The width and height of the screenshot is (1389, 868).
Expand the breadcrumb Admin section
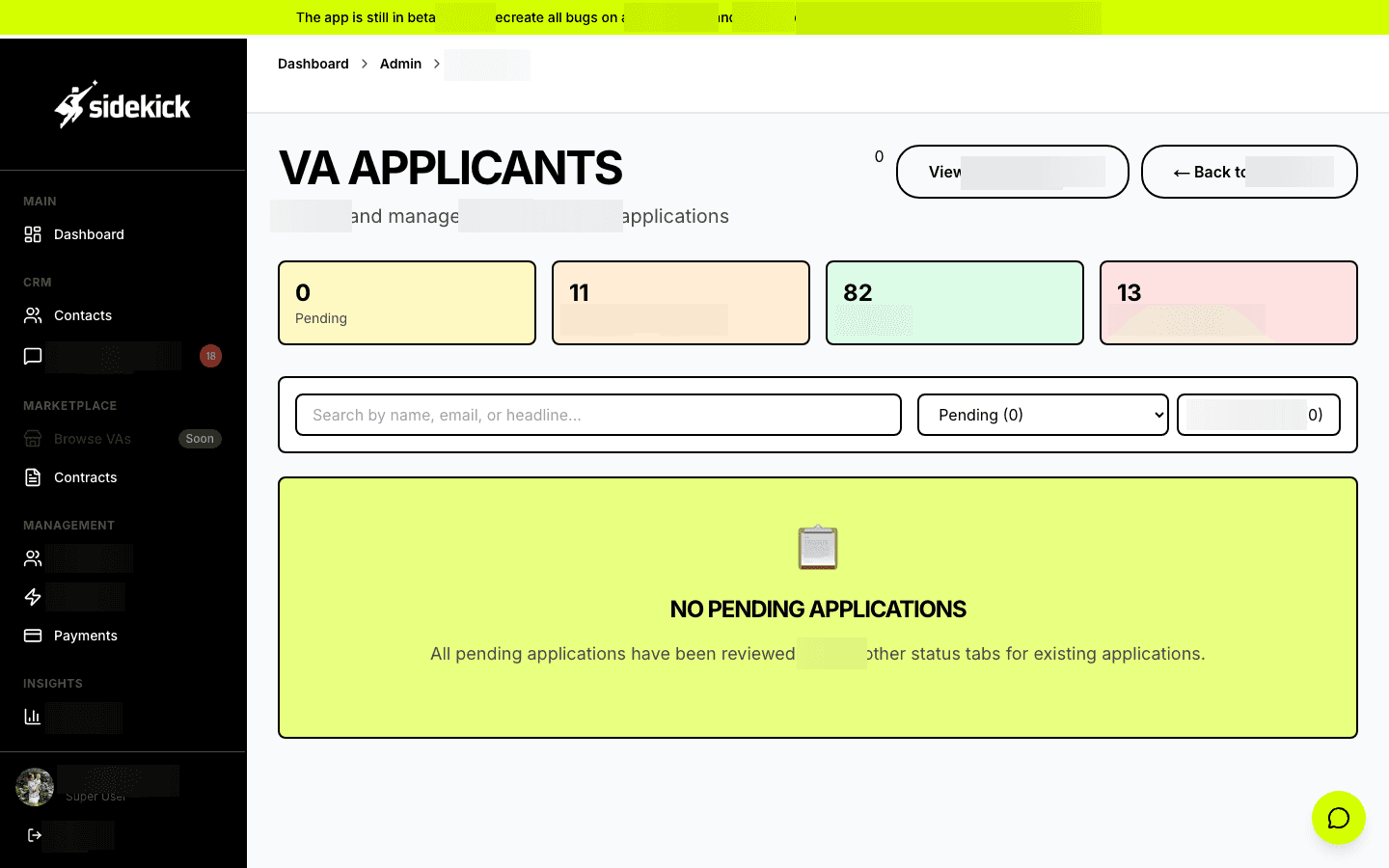pos(400,64)
